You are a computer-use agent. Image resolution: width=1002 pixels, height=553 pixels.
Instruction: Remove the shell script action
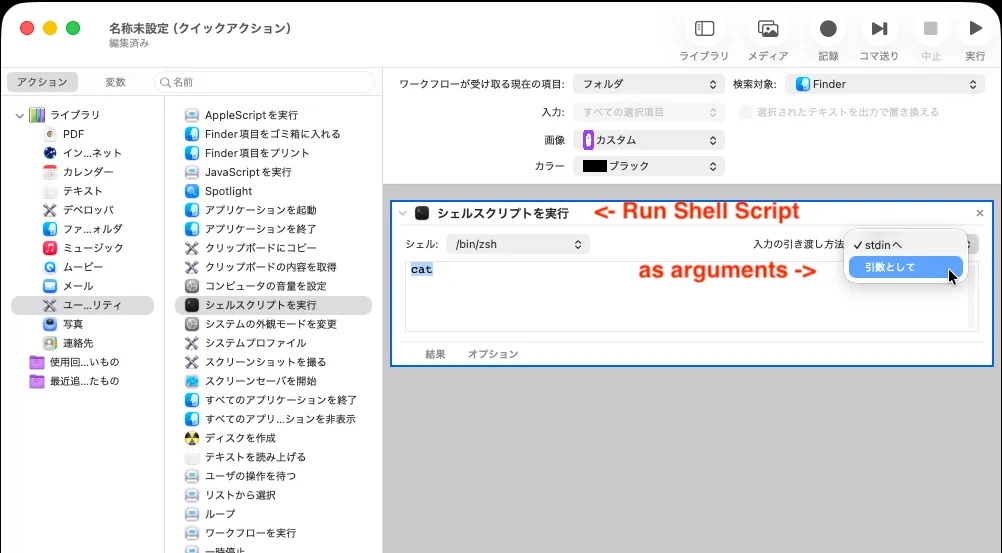980,213
